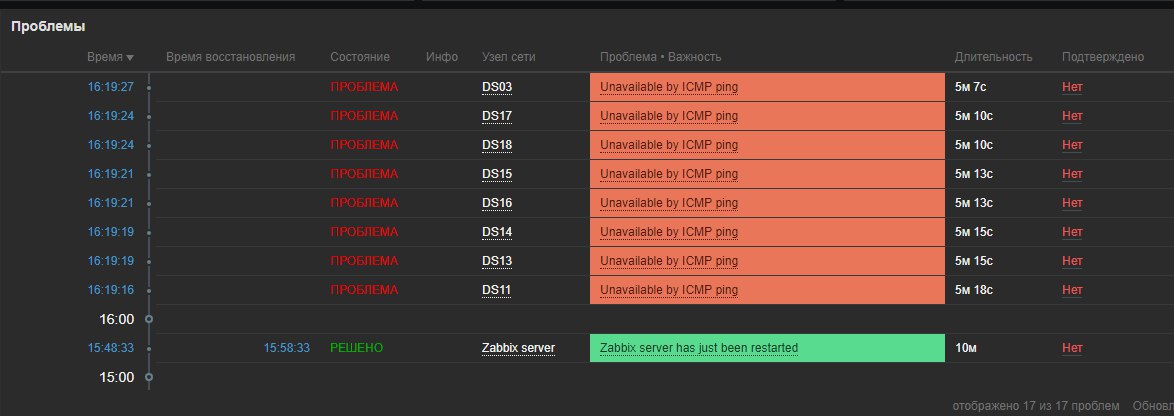Open the 15:48:33 problem time link

point(110,348)
